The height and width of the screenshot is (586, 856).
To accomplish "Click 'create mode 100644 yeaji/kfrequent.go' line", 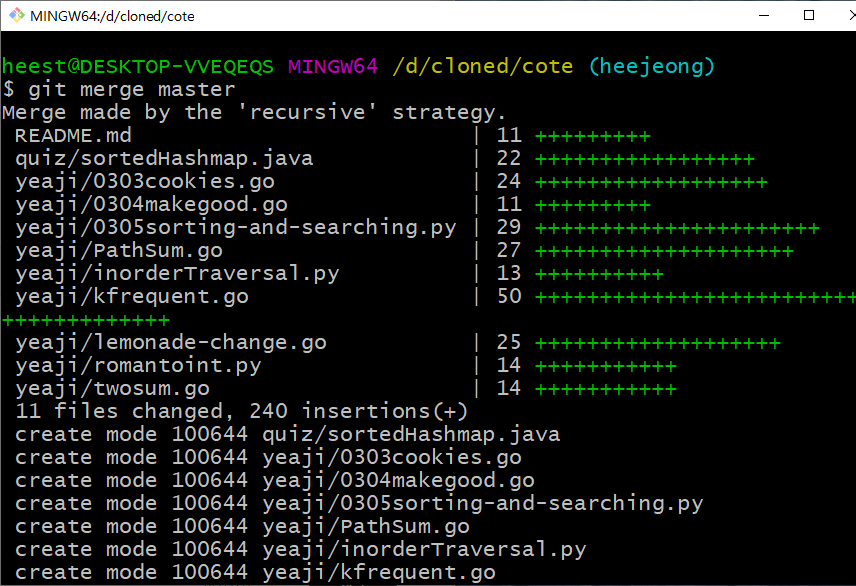I will [x=255, y=572].
